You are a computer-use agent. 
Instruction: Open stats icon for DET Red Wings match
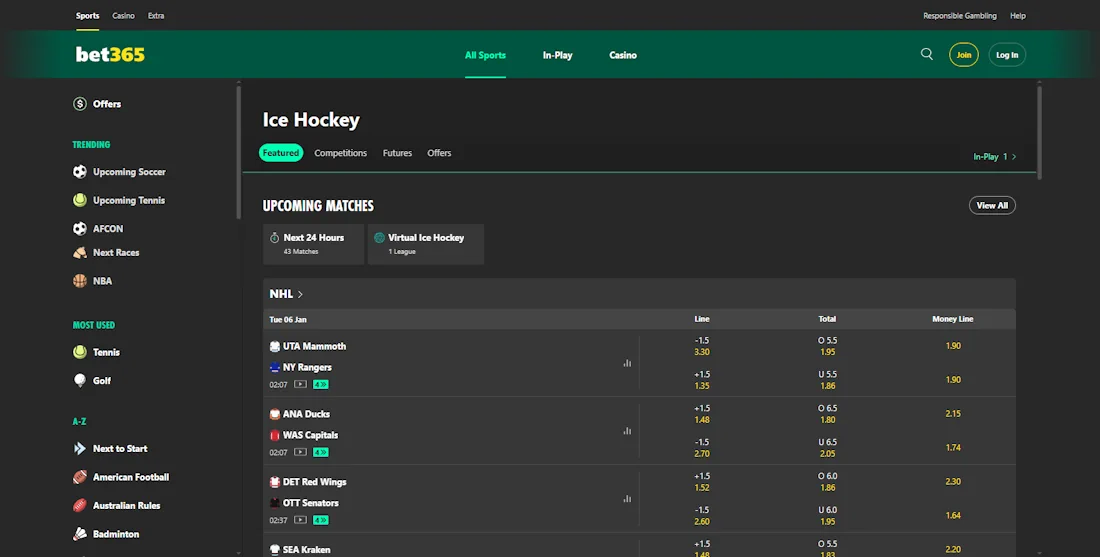point(627,499)
